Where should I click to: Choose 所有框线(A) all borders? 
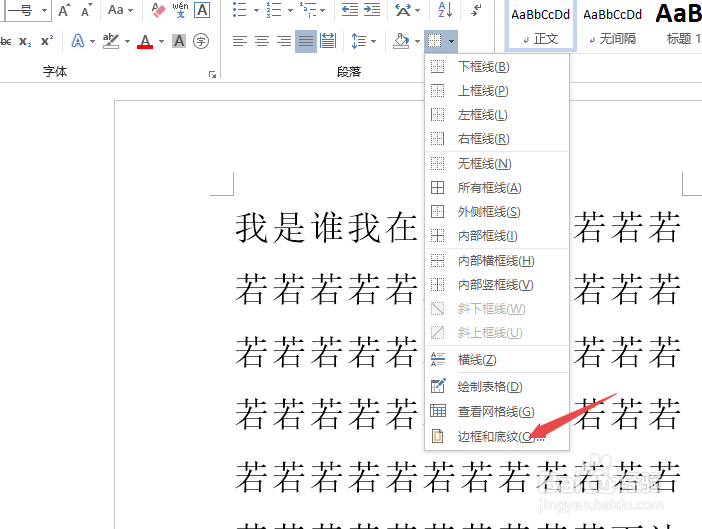(497, 188)
